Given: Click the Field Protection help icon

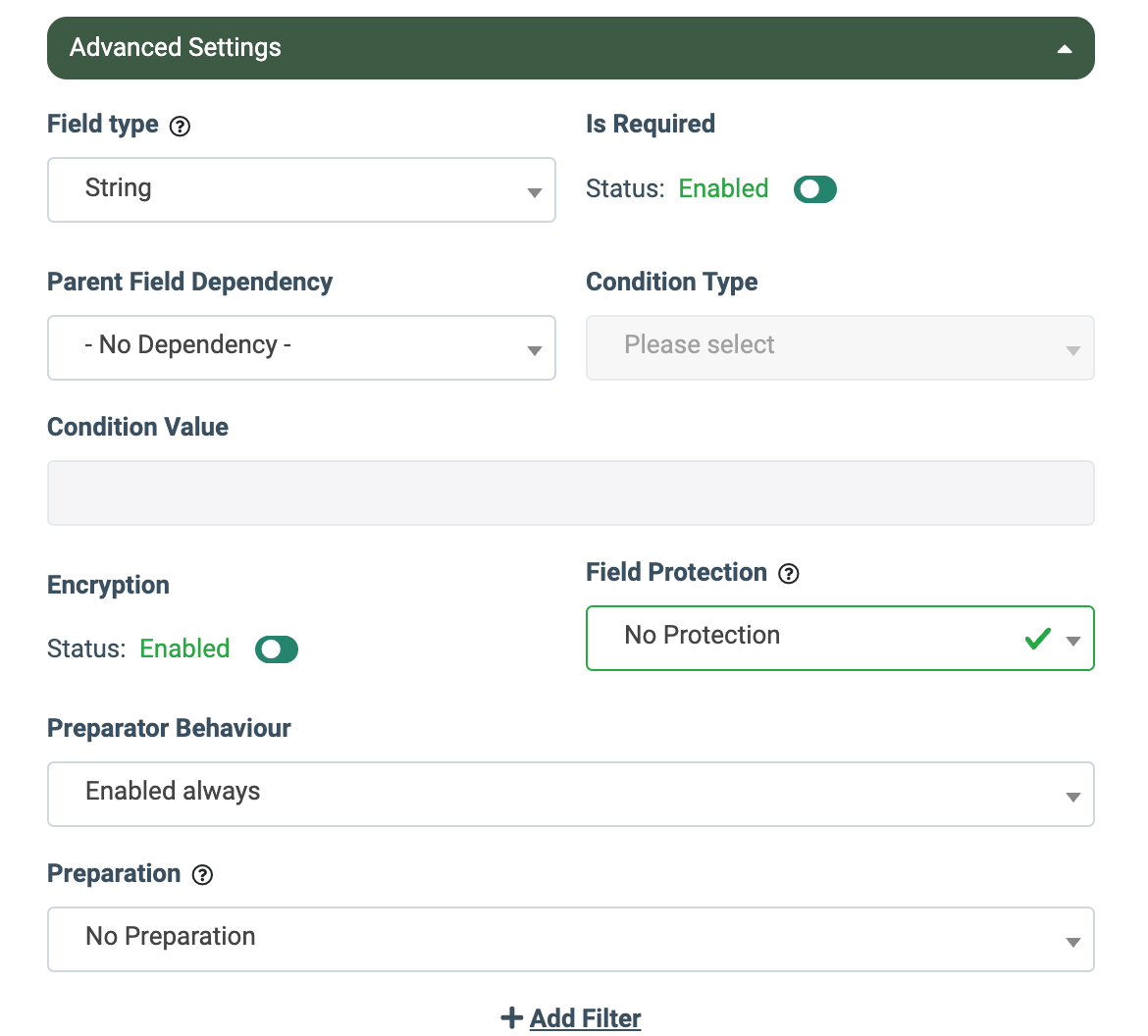Looking at the screenshot, I should tap(789, 574).
